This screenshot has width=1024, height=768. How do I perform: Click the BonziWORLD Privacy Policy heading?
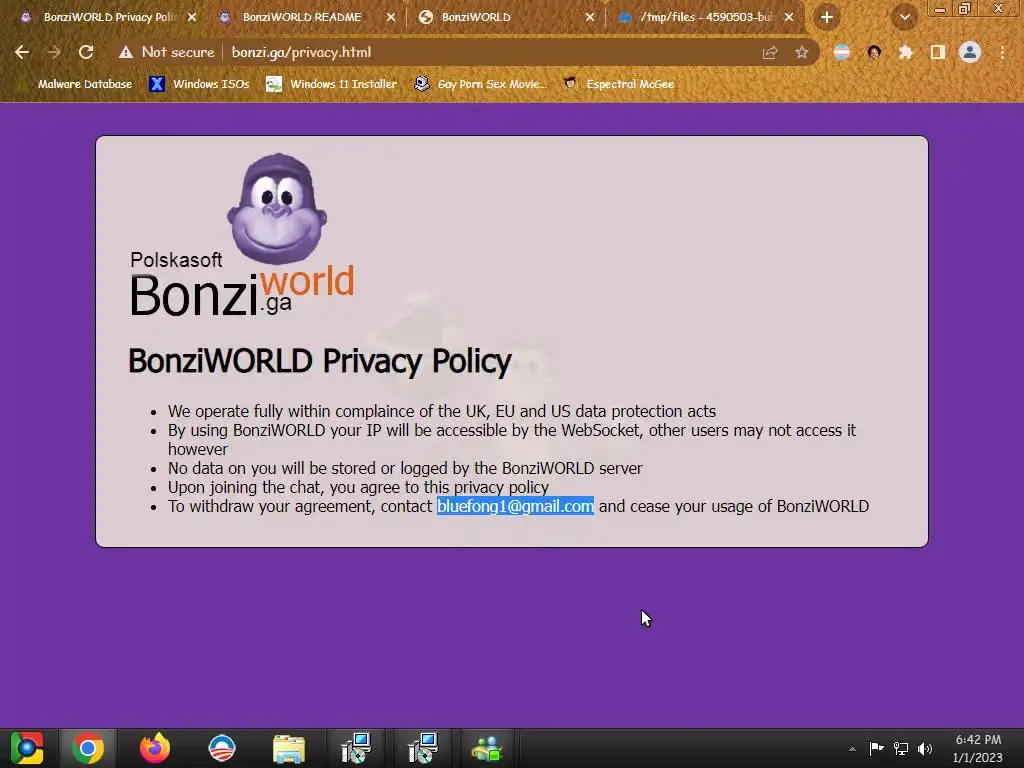319,361
